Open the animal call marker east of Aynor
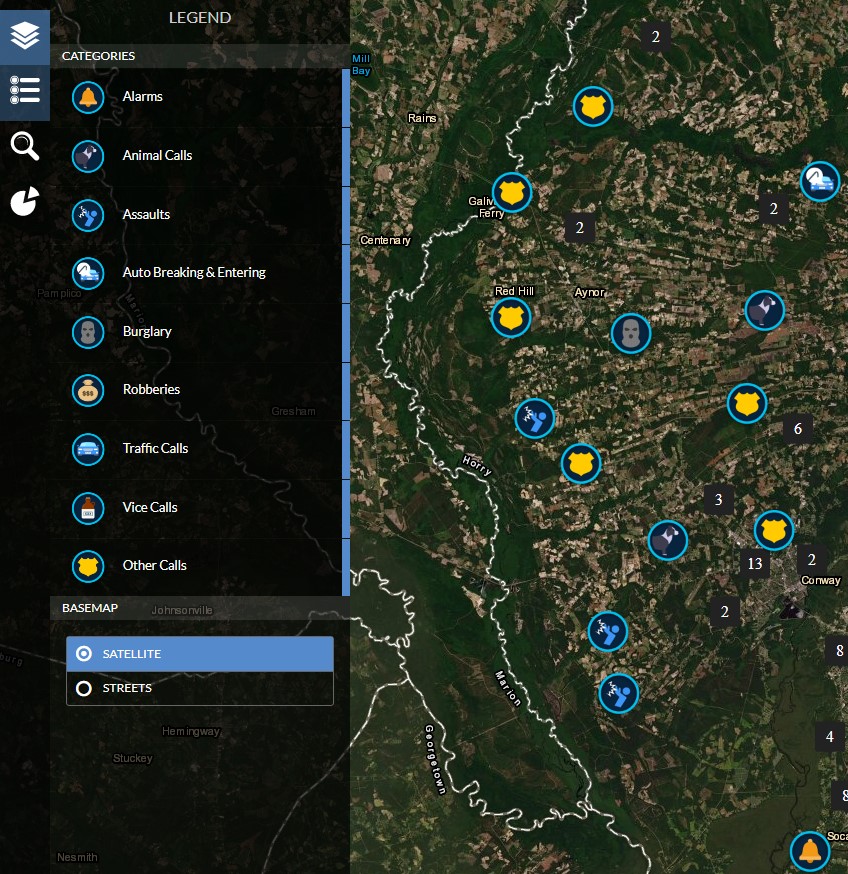The height and width of the screenshot is (874, 848). pyautogui.click(x=764, y=310)
